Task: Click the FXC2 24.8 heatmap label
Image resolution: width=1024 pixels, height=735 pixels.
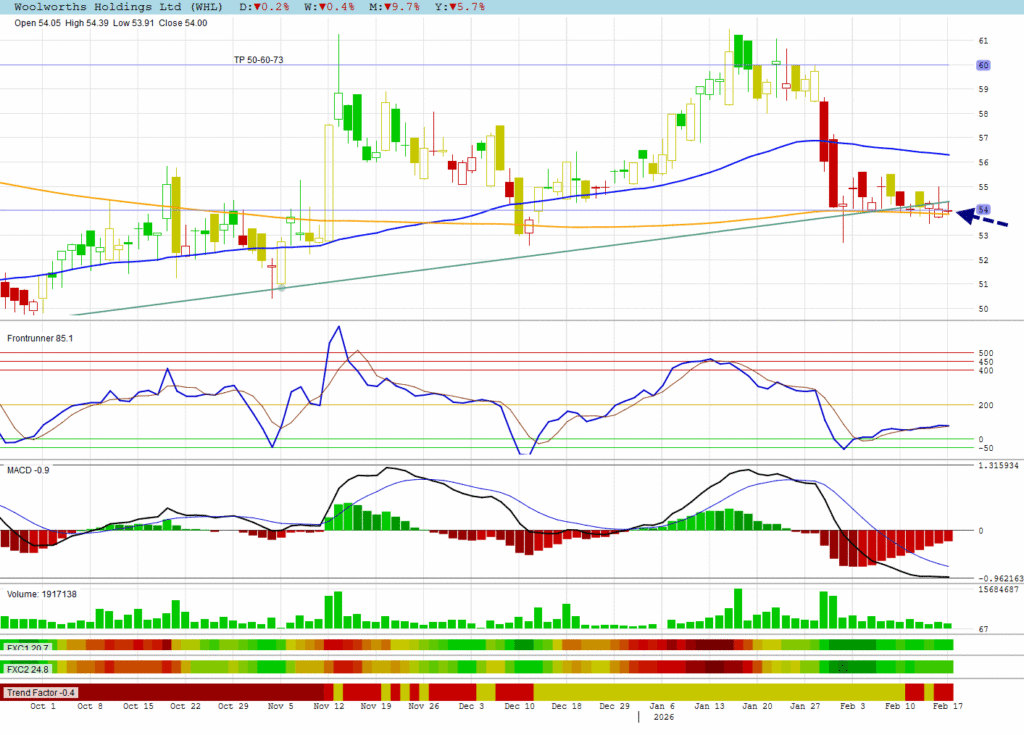Action: pyautogui.click(x=28, y=667)
